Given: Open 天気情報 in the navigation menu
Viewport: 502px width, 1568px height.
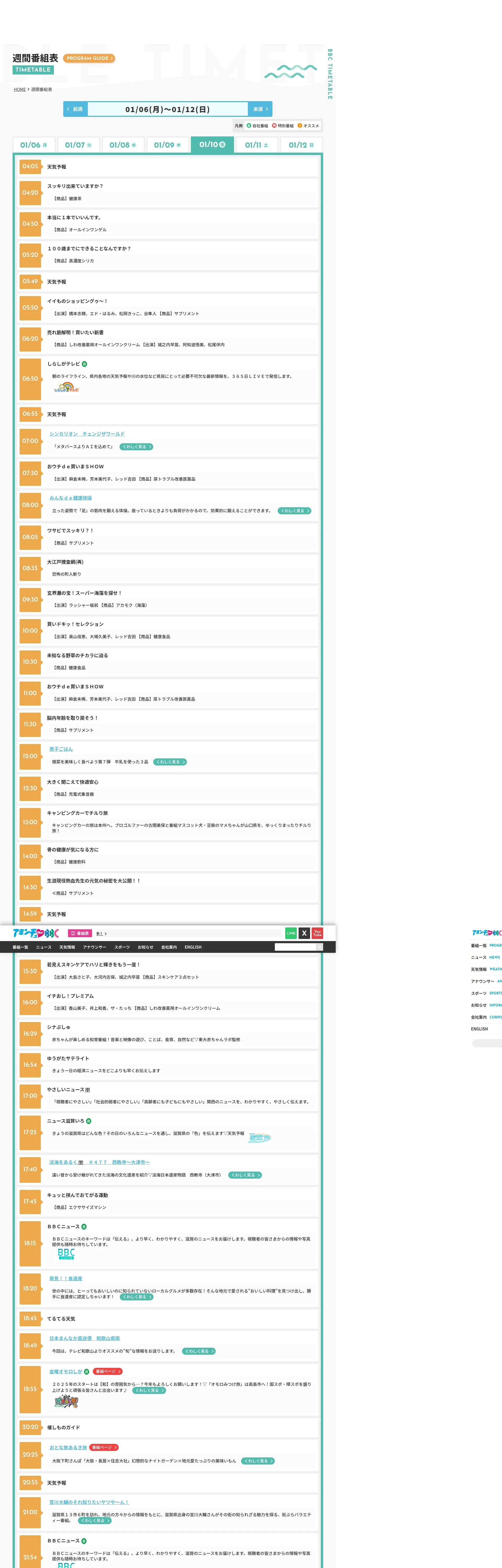Looking at the screenshot, I should [x=67, y=947].
